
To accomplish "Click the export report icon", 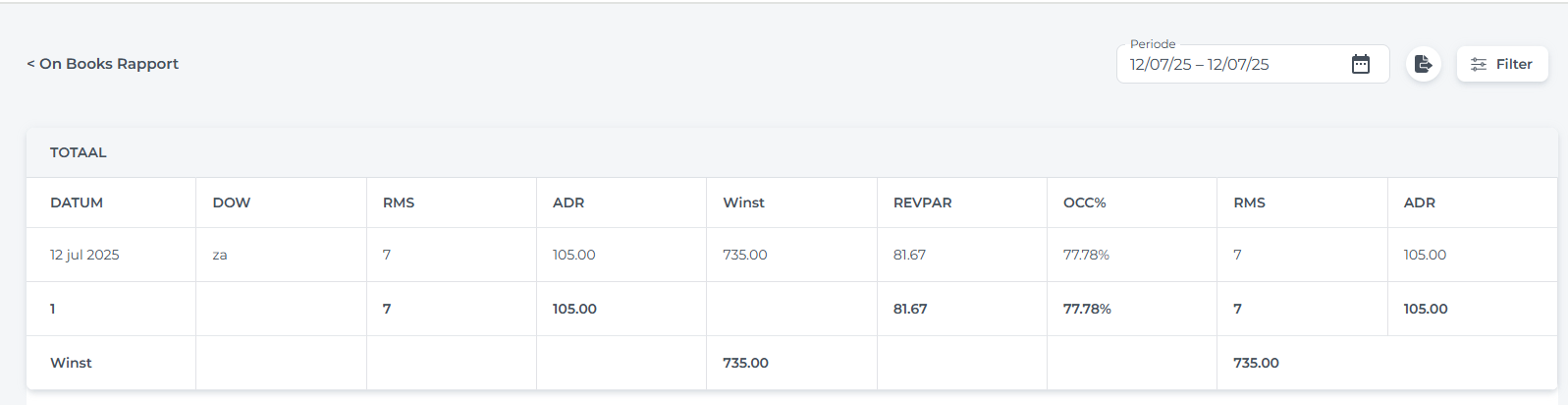I will coord(1423,64).
